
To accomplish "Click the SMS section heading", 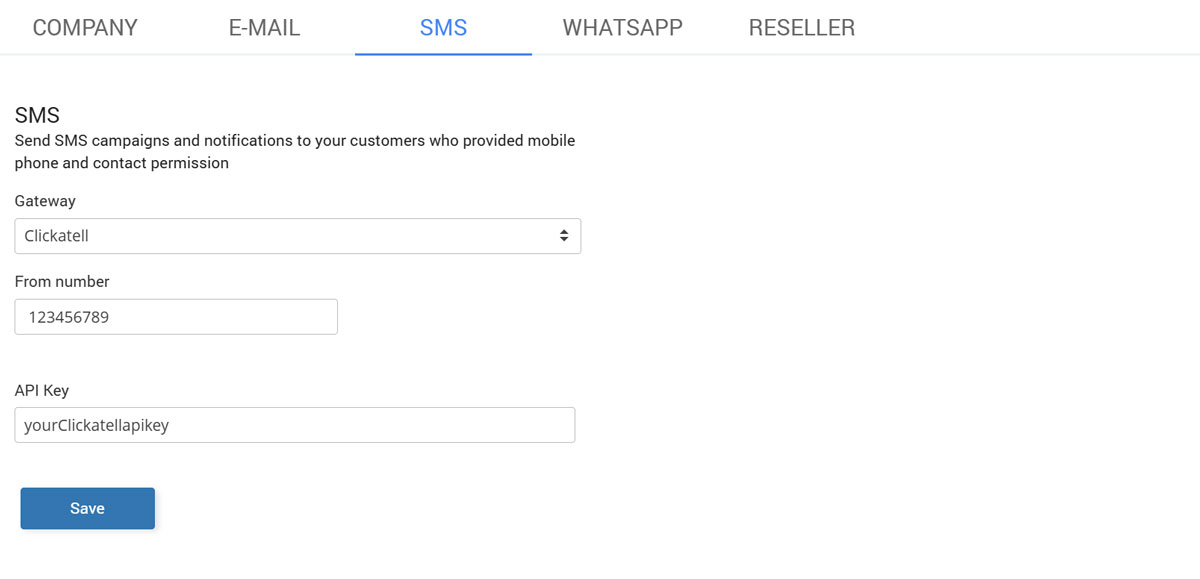I will coord(37,116).
